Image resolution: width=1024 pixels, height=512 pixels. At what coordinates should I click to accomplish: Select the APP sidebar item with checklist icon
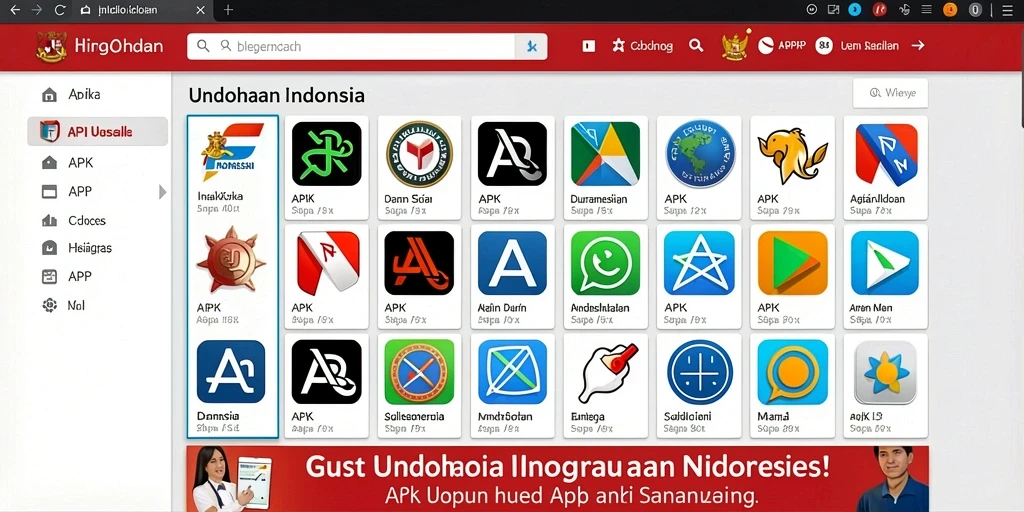(x=68, y=276)
